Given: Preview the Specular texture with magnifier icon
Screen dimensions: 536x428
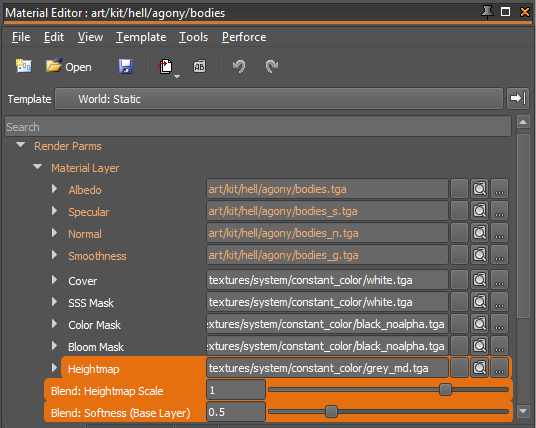Looking at the screenshot, I should 479,211.
